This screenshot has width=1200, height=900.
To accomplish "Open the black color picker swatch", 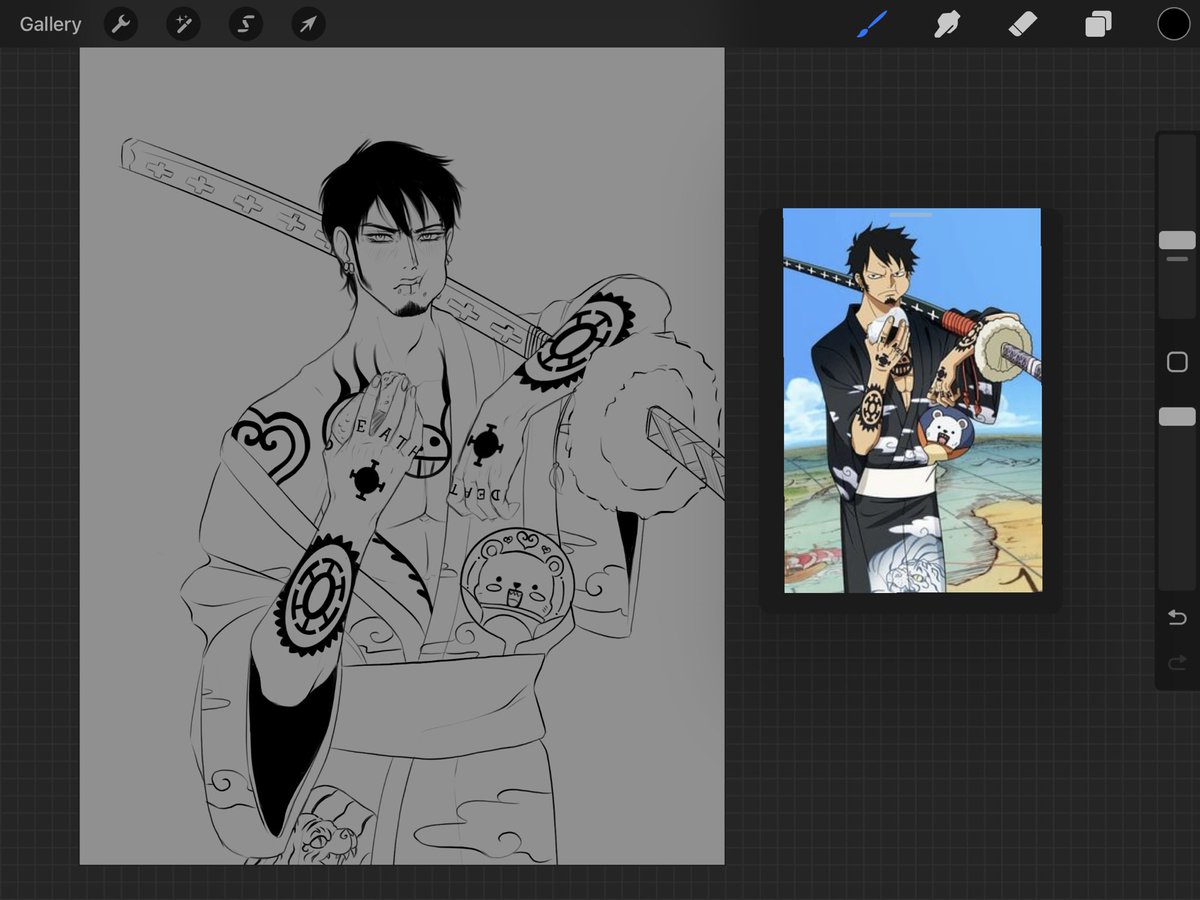I will (1174, 24).
